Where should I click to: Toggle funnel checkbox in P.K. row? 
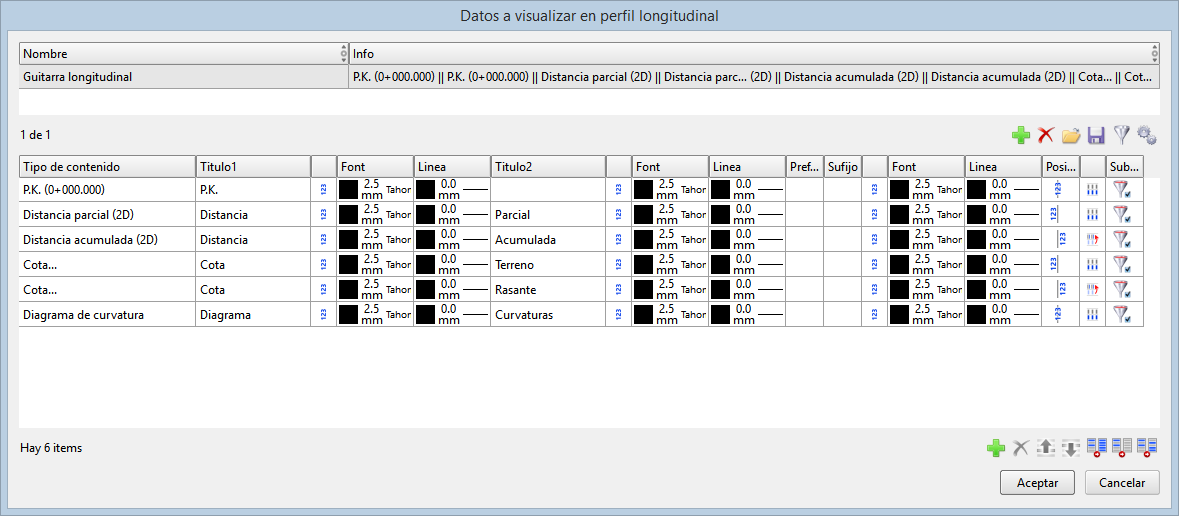click(1124, 190)
